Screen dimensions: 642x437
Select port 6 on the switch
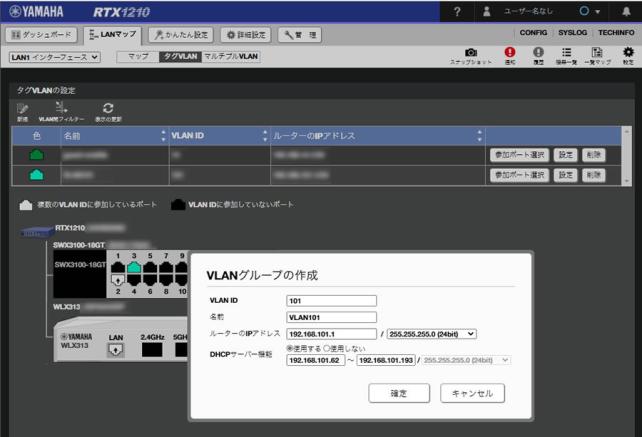[x=150, y=280]
